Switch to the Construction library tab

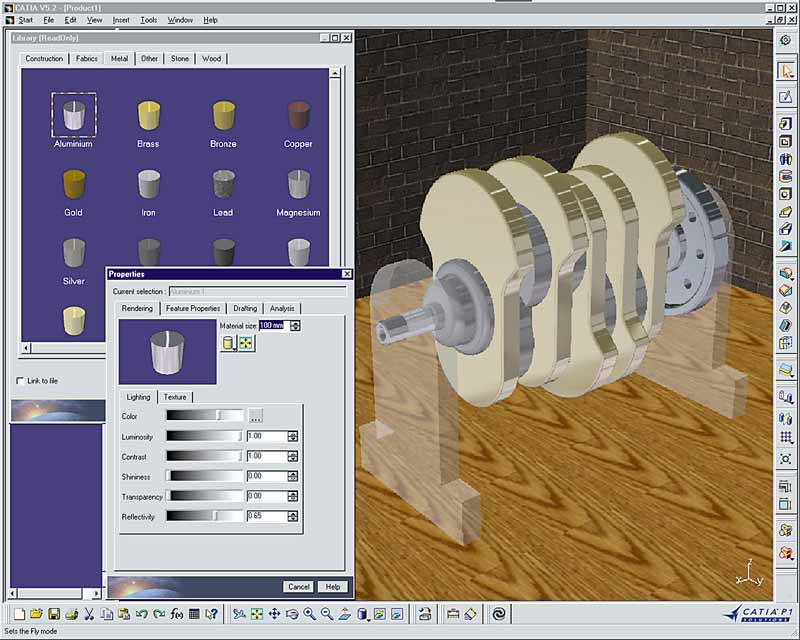[x=44, y=59]
